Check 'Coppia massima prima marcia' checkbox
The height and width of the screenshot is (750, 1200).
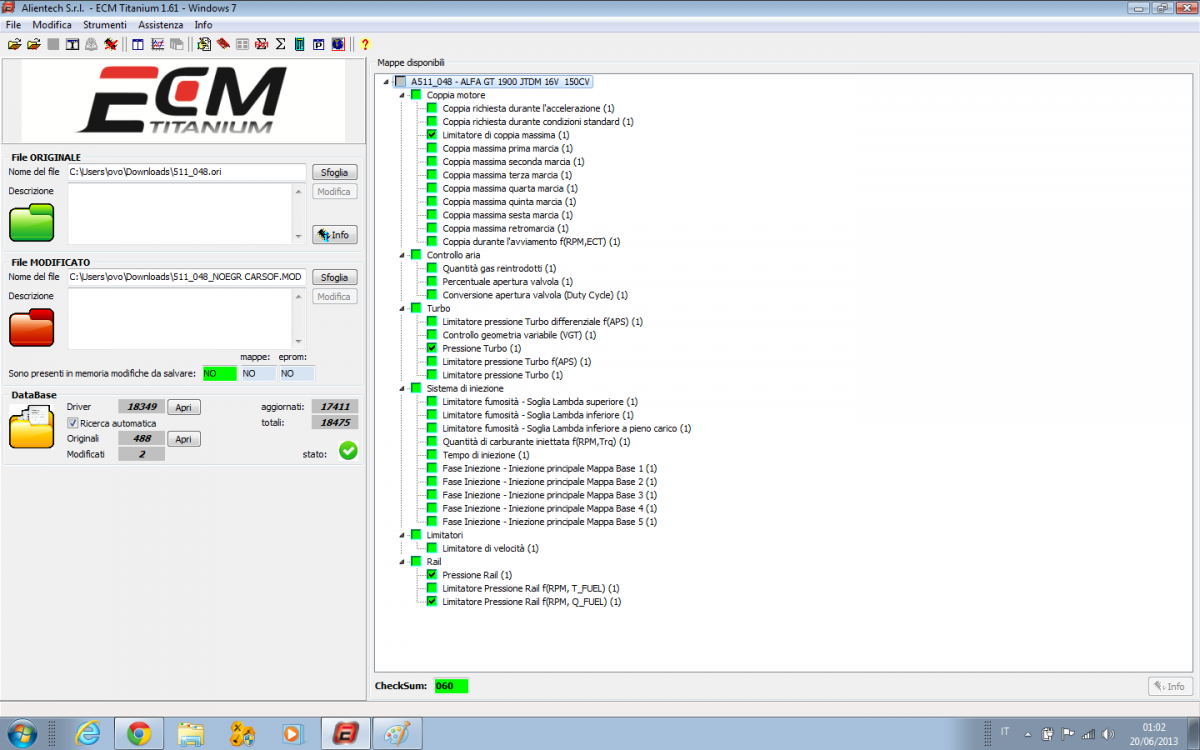[x=432, y=148]
